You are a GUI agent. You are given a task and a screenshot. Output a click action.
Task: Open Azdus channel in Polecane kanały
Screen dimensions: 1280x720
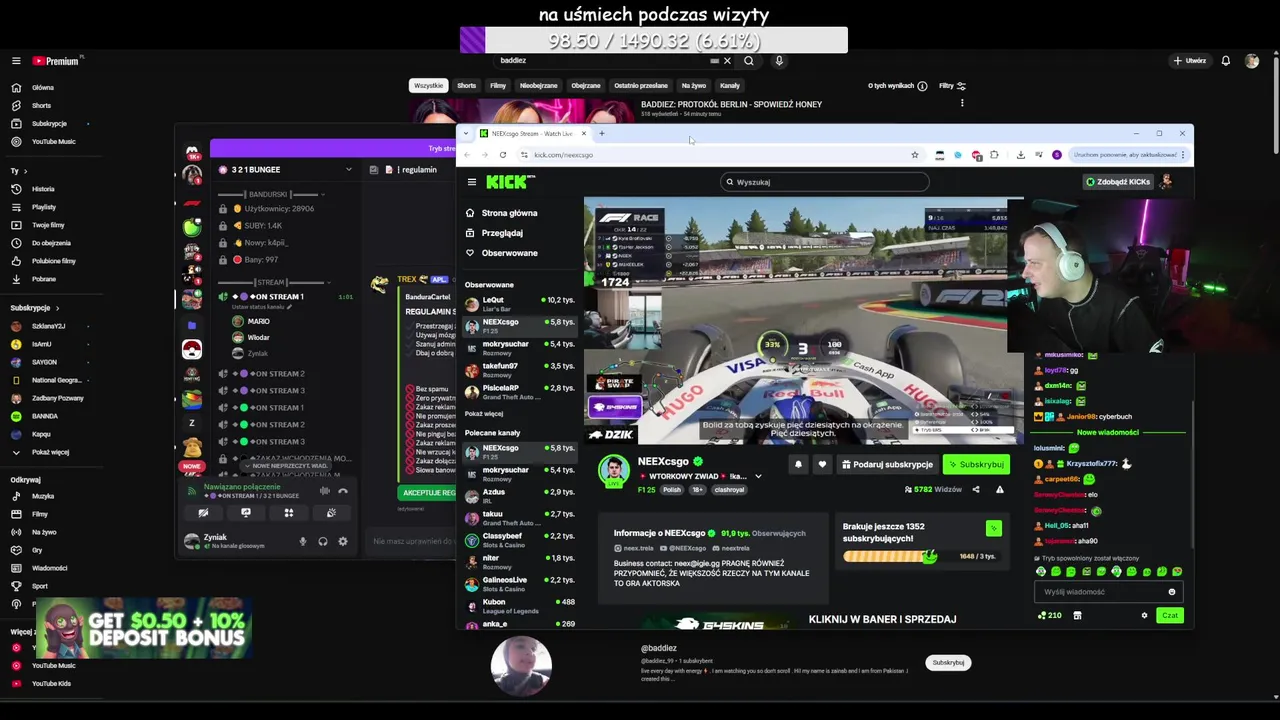518,496
